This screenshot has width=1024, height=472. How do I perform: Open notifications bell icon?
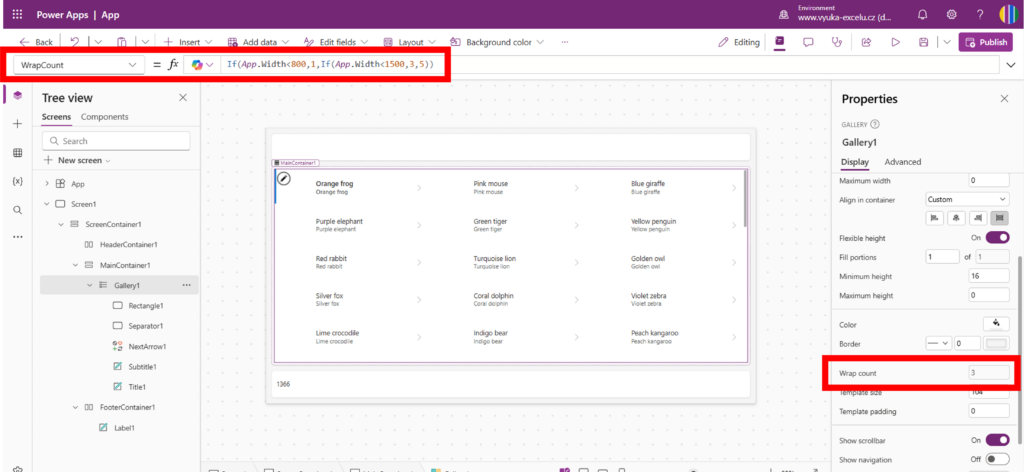923,14
